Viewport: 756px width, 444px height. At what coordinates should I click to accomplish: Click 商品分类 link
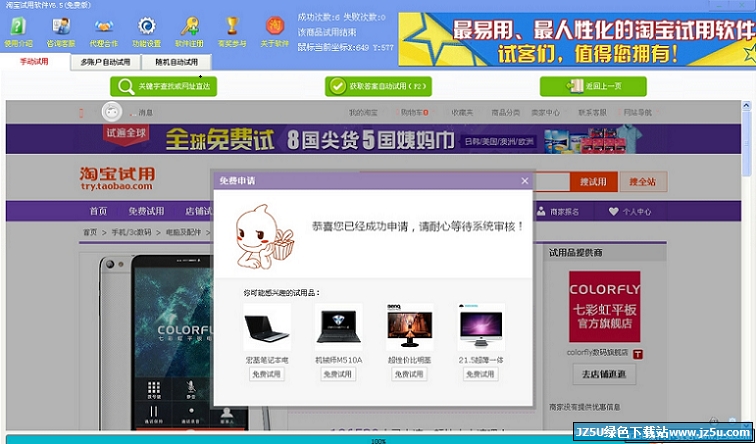click(505, 112)
